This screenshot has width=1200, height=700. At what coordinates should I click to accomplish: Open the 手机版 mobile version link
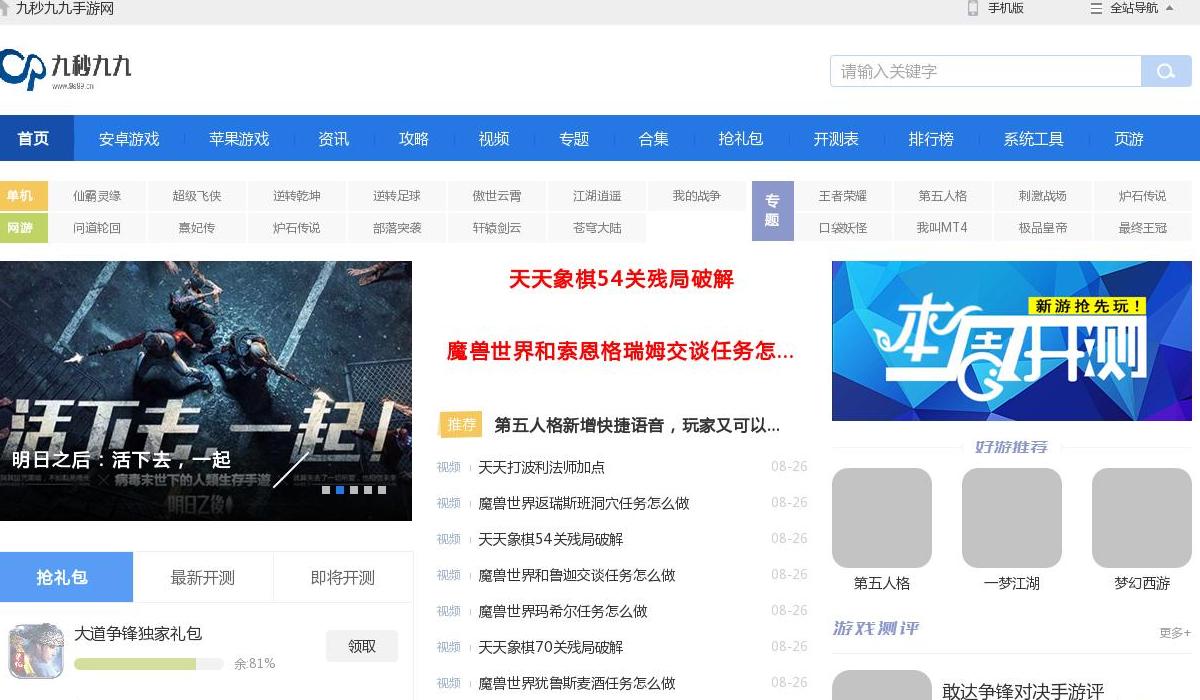click(x=996, y=8)
